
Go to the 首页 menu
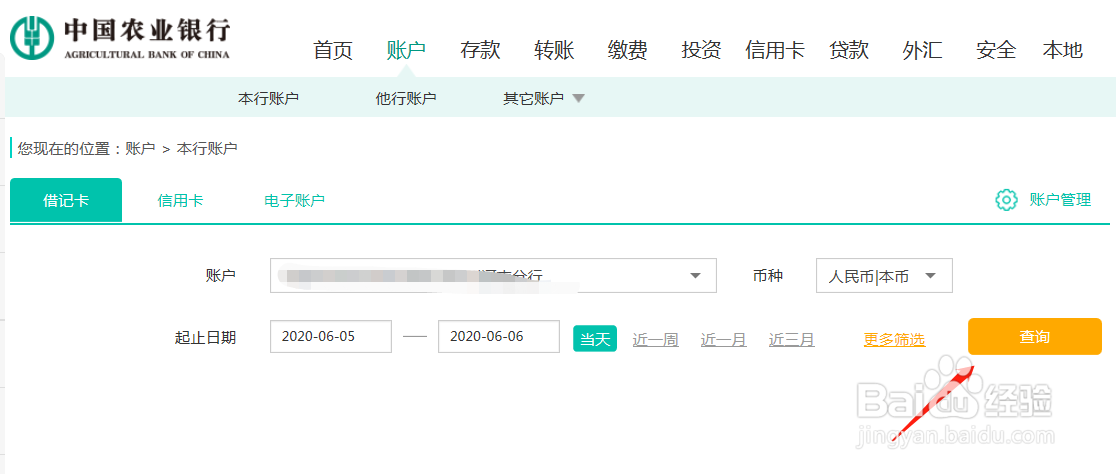[x=333, y=50]
